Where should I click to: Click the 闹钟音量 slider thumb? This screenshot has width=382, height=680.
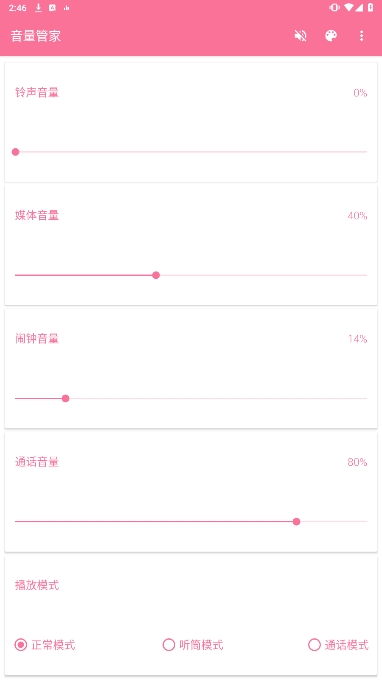tap(65, 398)
